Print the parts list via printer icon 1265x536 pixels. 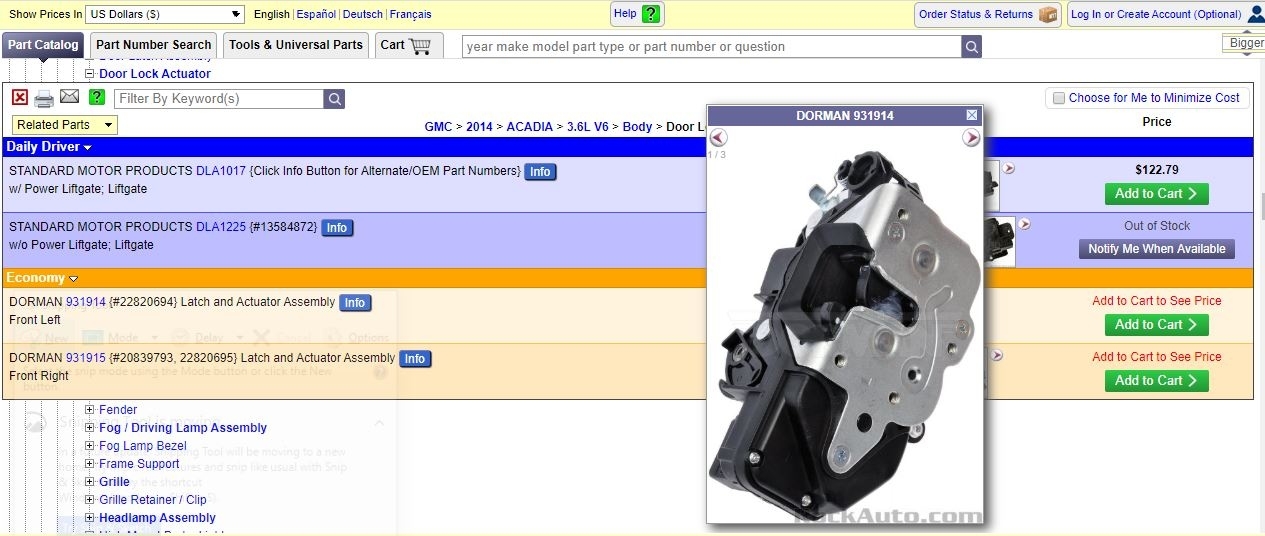pyautogui.click(x=44, y=98)
